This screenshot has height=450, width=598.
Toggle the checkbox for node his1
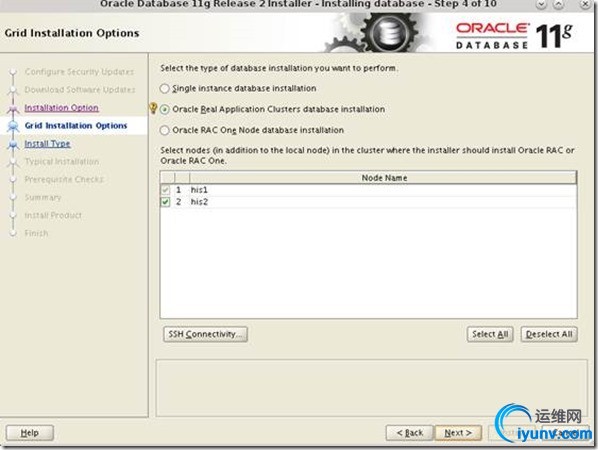point(166,190)
